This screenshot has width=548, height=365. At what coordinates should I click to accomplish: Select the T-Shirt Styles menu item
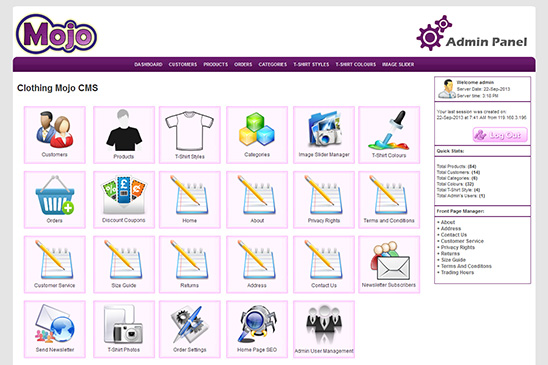[x=311, y=64]
